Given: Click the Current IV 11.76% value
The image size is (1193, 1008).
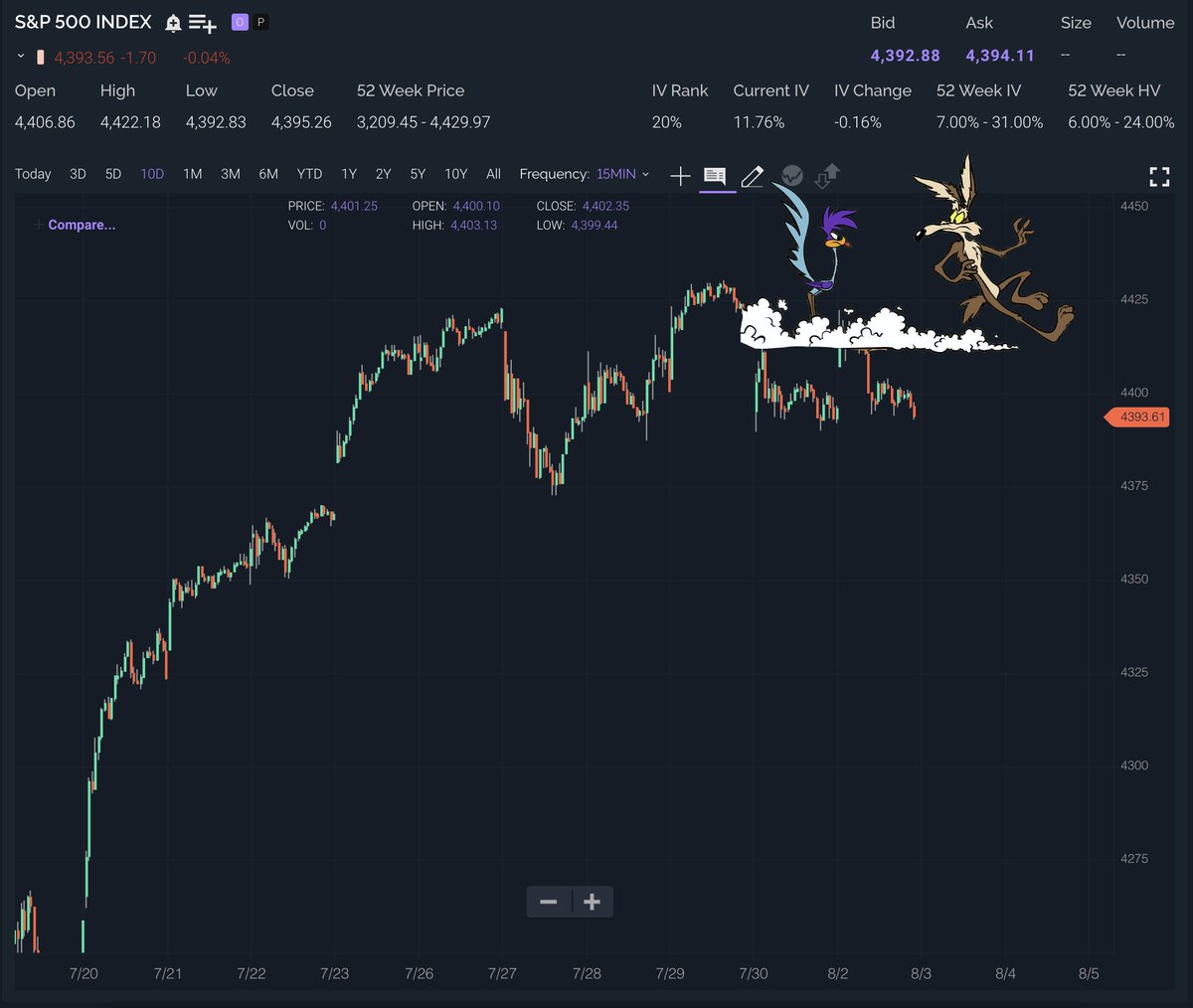Looking at the screenshot, I should click(x=759, y=122).
